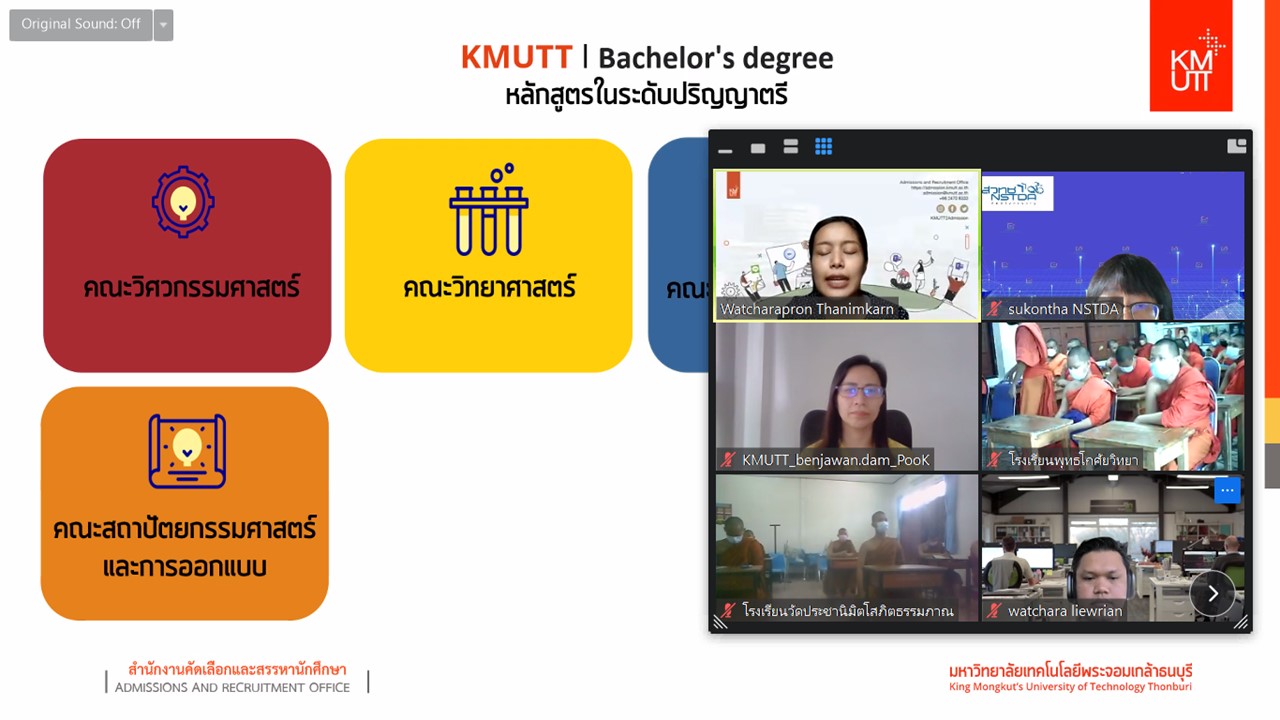This screenshot has width=1280, height=720.
Task: Select the watchara liewrian video tile
Action: coord(1113,547)
